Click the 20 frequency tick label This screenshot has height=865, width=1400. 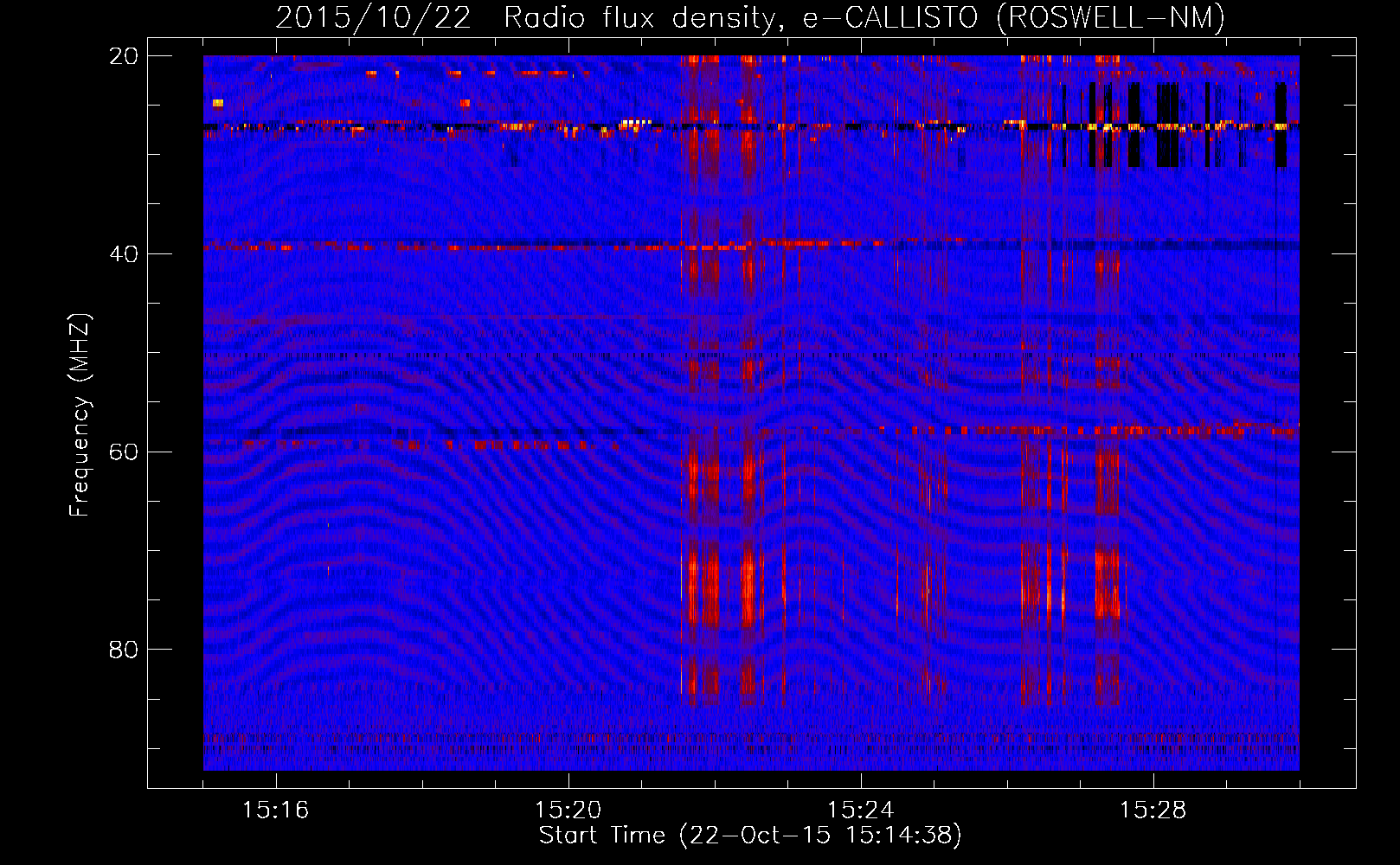click(x=124, y=56)
